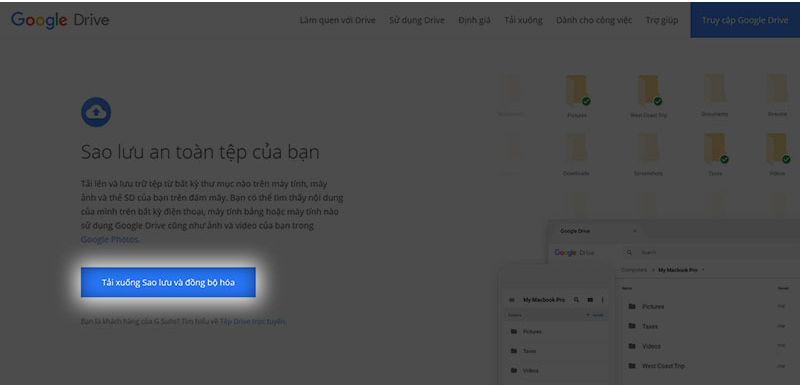Go to the Định giá page
The image size is (802, 387).
475,20
